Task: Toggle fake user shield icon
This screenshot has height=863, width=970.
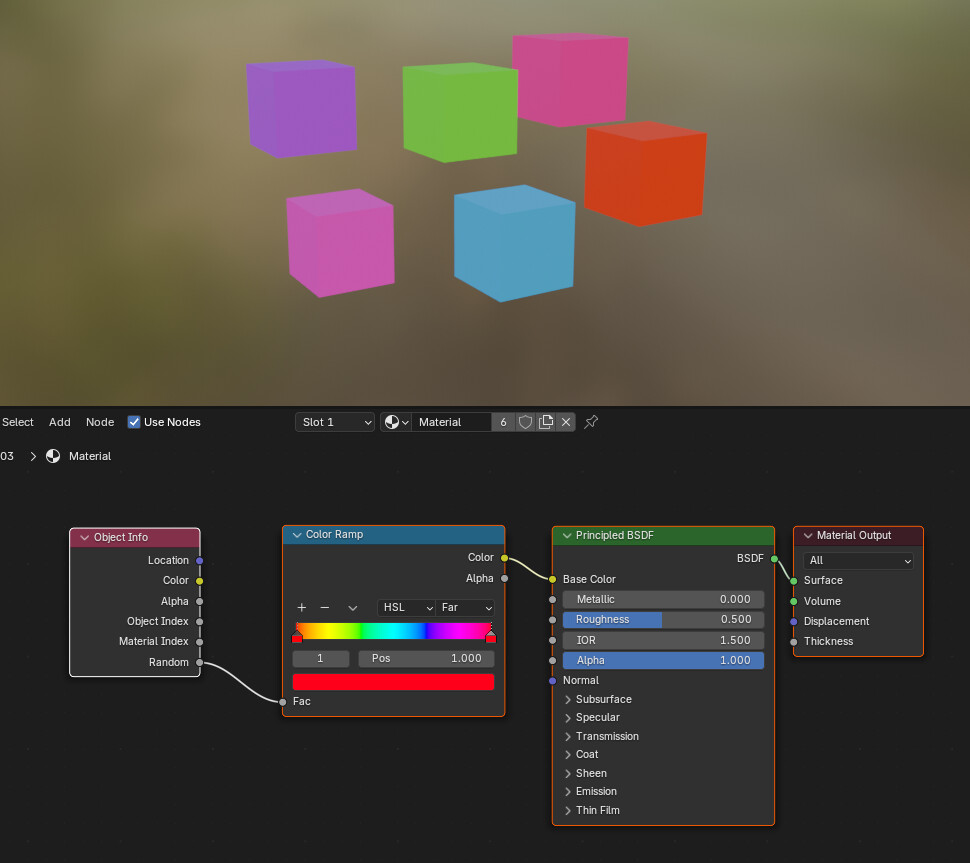Action: tap(525, 422)
